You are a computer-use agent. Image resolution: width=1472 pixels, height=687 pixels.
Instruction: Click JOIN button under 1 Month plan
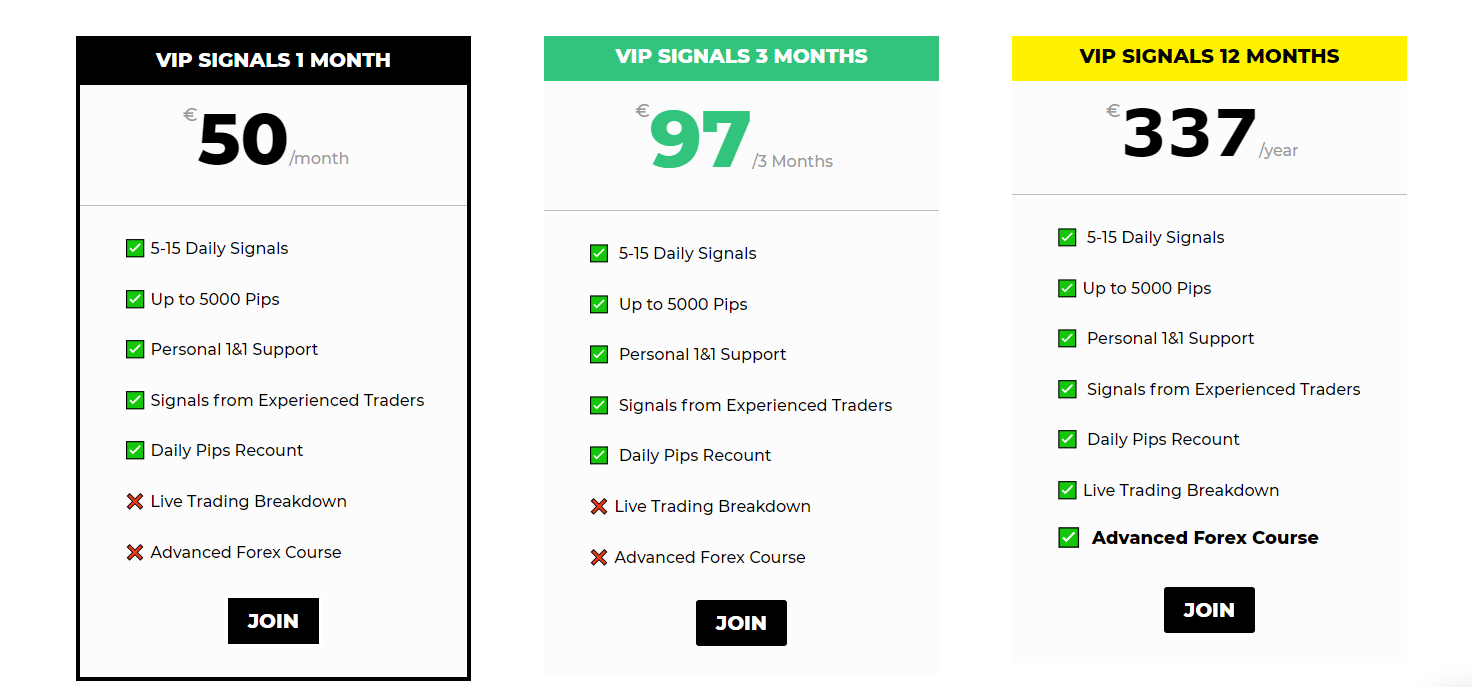273,621
